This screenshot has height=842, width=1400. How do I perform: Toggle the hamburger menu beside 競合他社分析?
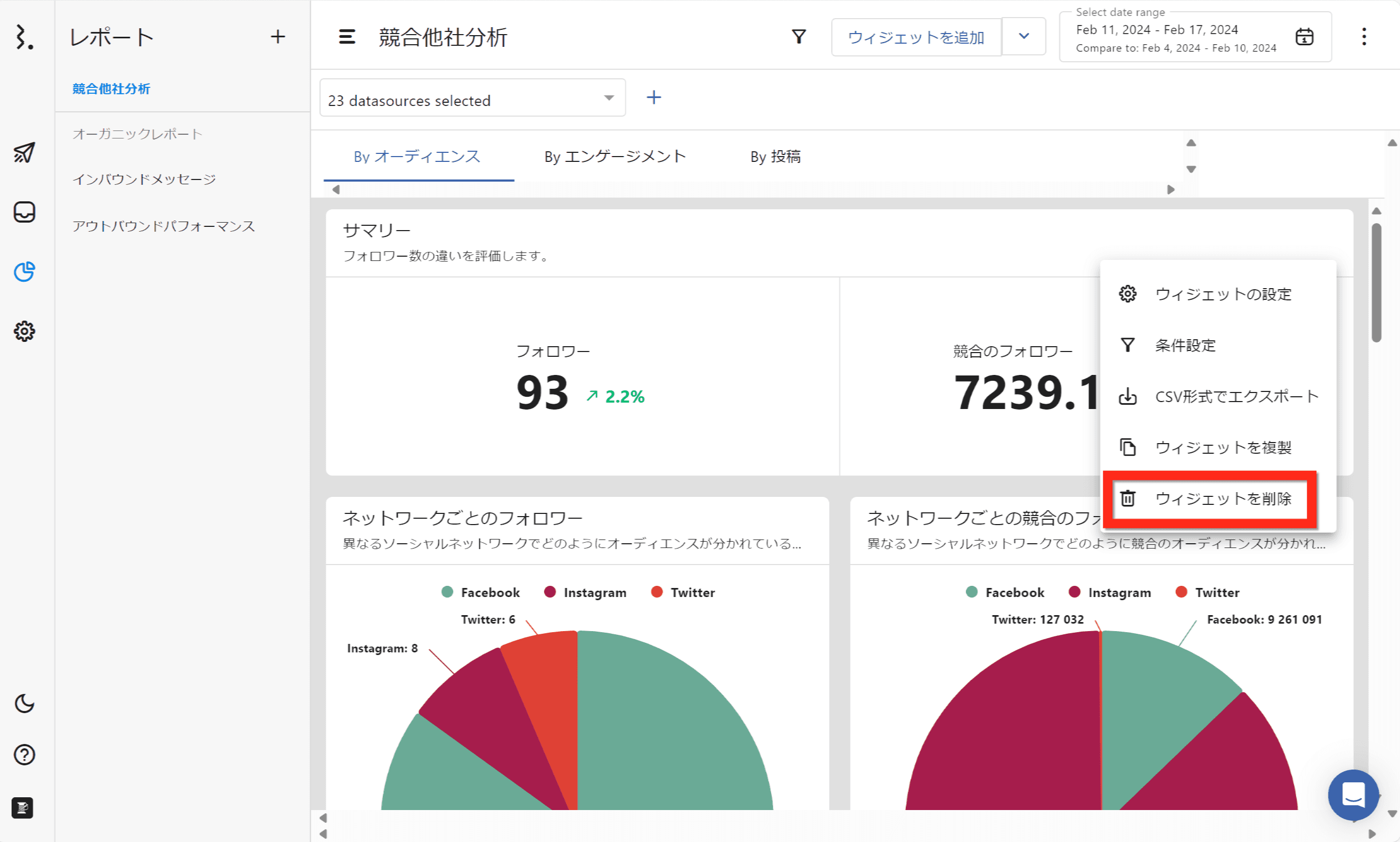pyautogui.click(x=347, y=37)
